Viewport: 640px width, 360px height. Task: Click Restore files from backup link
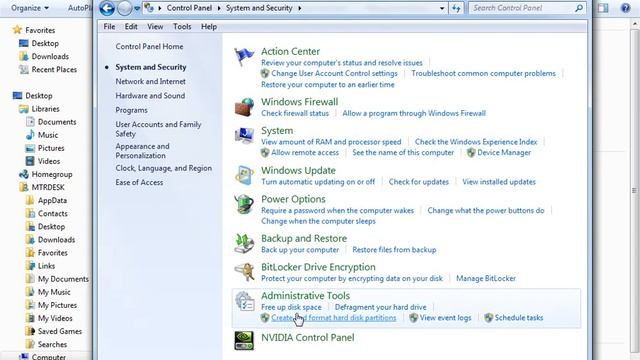point(394,249)
